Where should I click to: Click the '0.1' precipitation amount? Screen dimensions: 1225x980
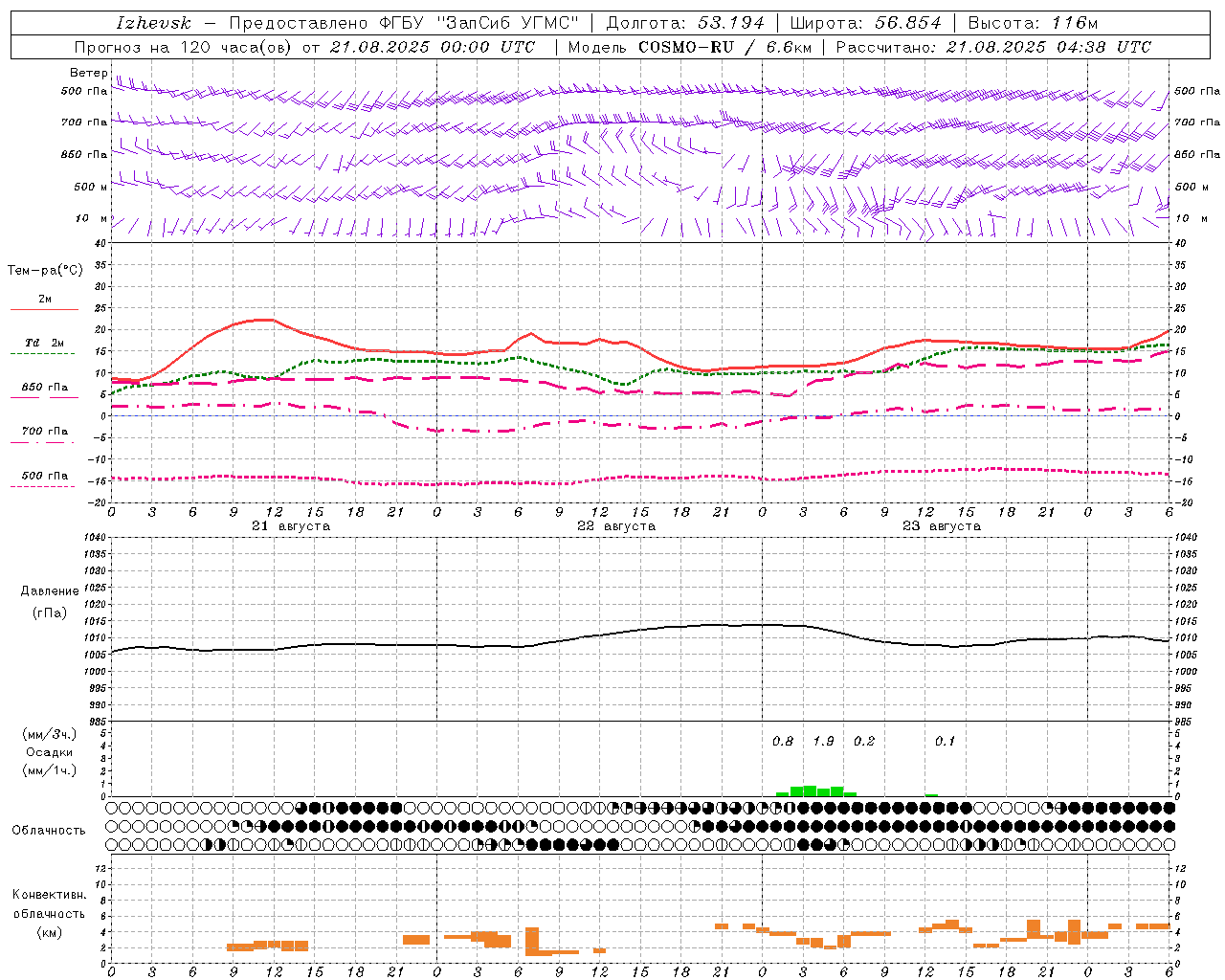coord(946,742)
